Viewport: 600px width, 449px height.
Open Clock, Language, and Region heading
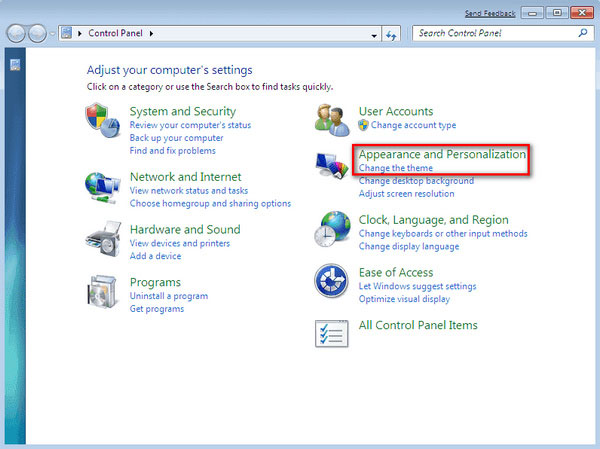434,220
